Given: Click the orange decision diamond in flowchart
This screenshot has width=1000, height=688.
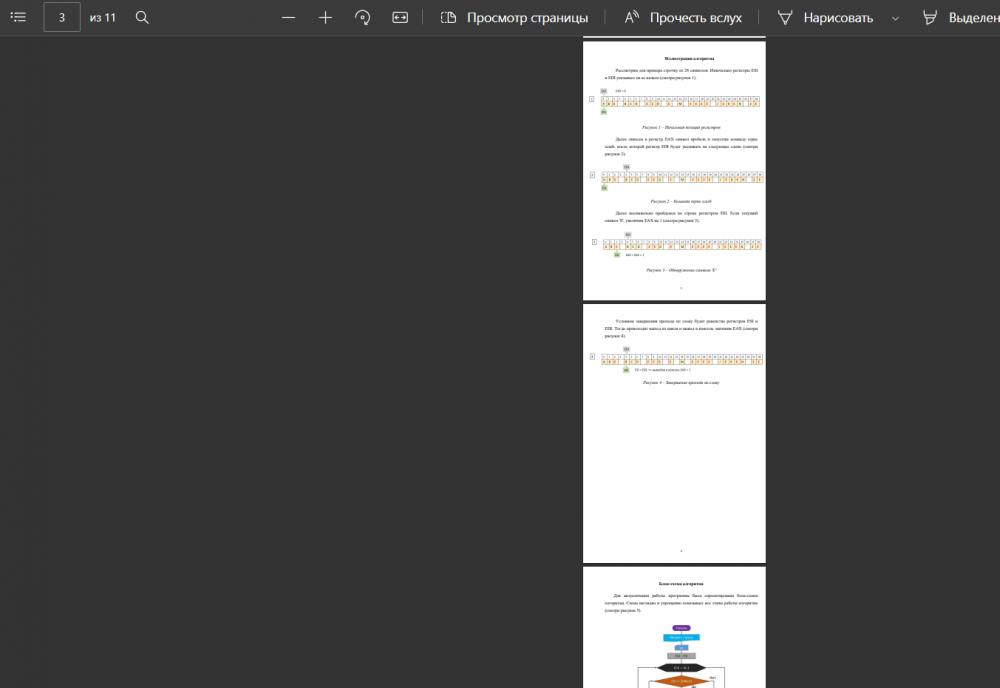Looking at the screenshot, I should point(680,681).
